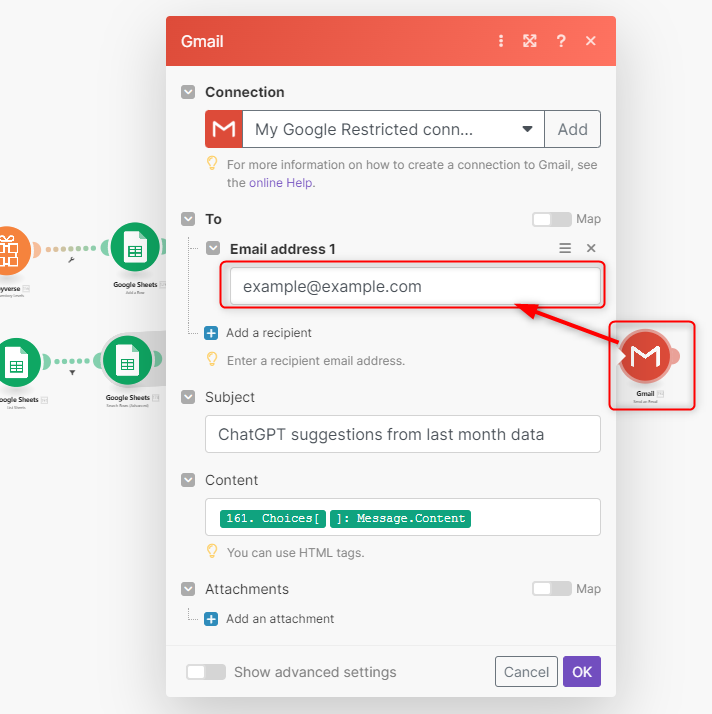Click the red Gmail logo beside the connection
Image resolution: width=712 pixels, height=714 pixels.
(224, 129)
